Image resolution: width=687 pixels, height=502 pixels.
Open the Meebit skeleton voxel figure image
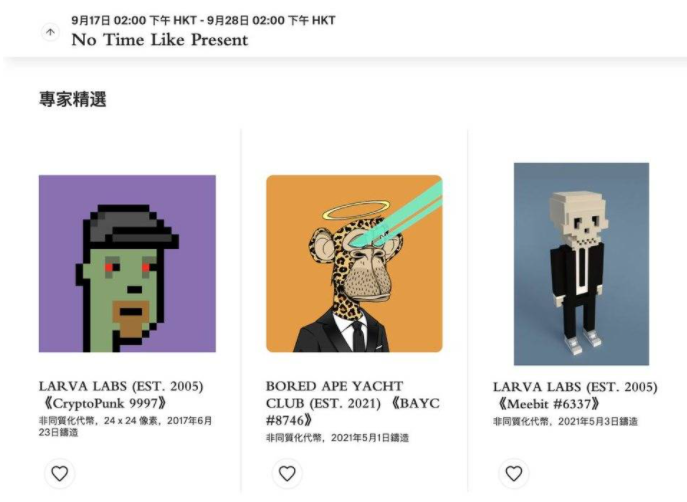(581, 264)
